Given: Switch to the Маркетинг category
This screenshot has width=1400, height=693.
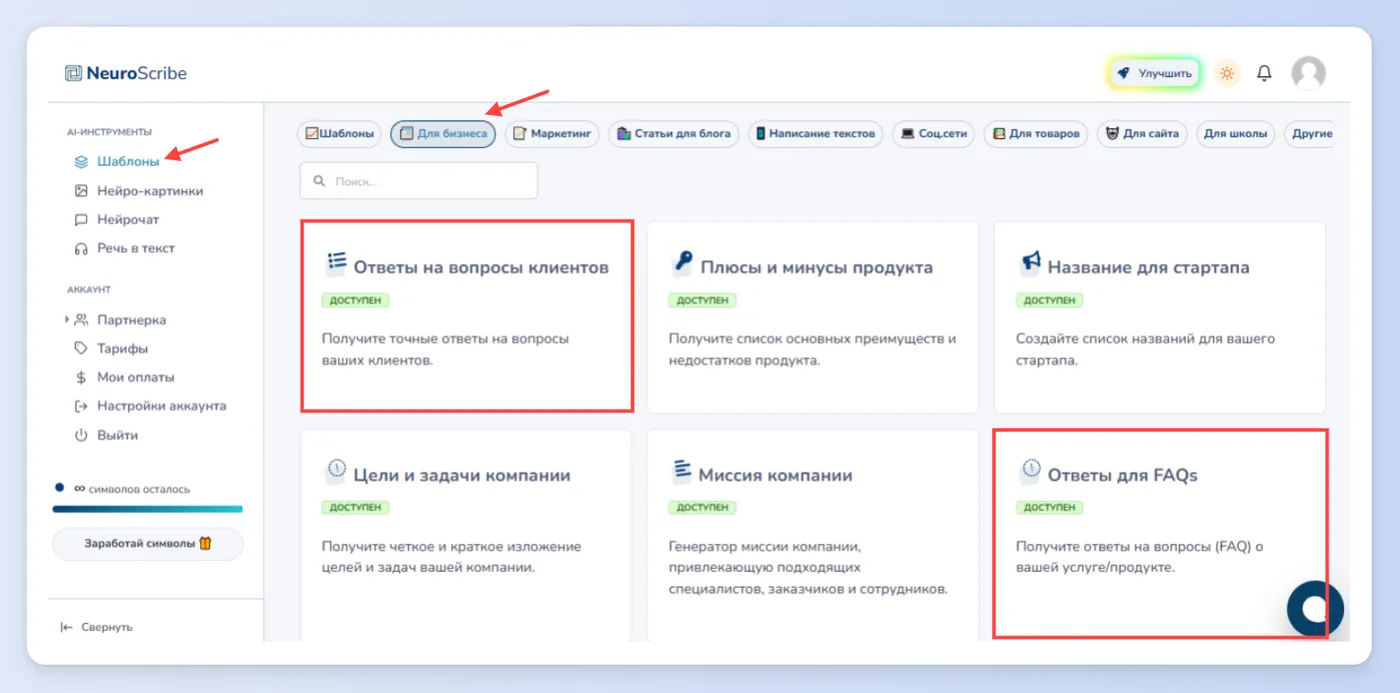Looking at the screenshot, I should pos(552,133).
